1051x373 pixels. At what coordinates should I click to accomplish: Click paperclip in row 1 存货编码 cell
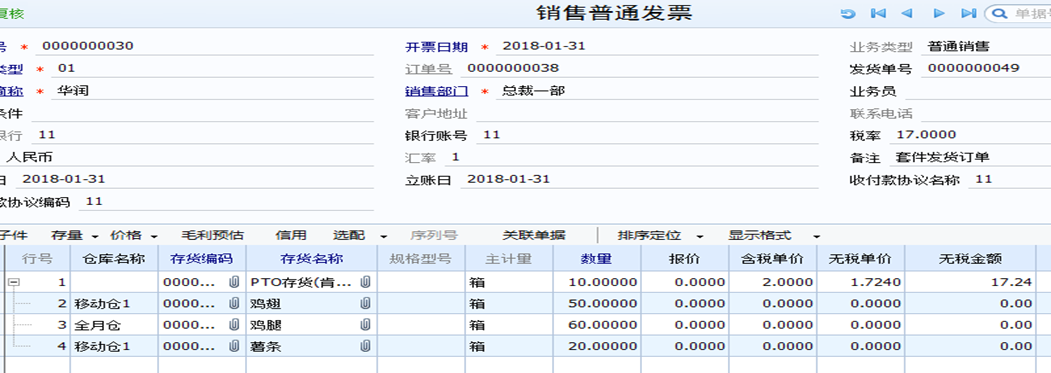(x=233, y=282)
